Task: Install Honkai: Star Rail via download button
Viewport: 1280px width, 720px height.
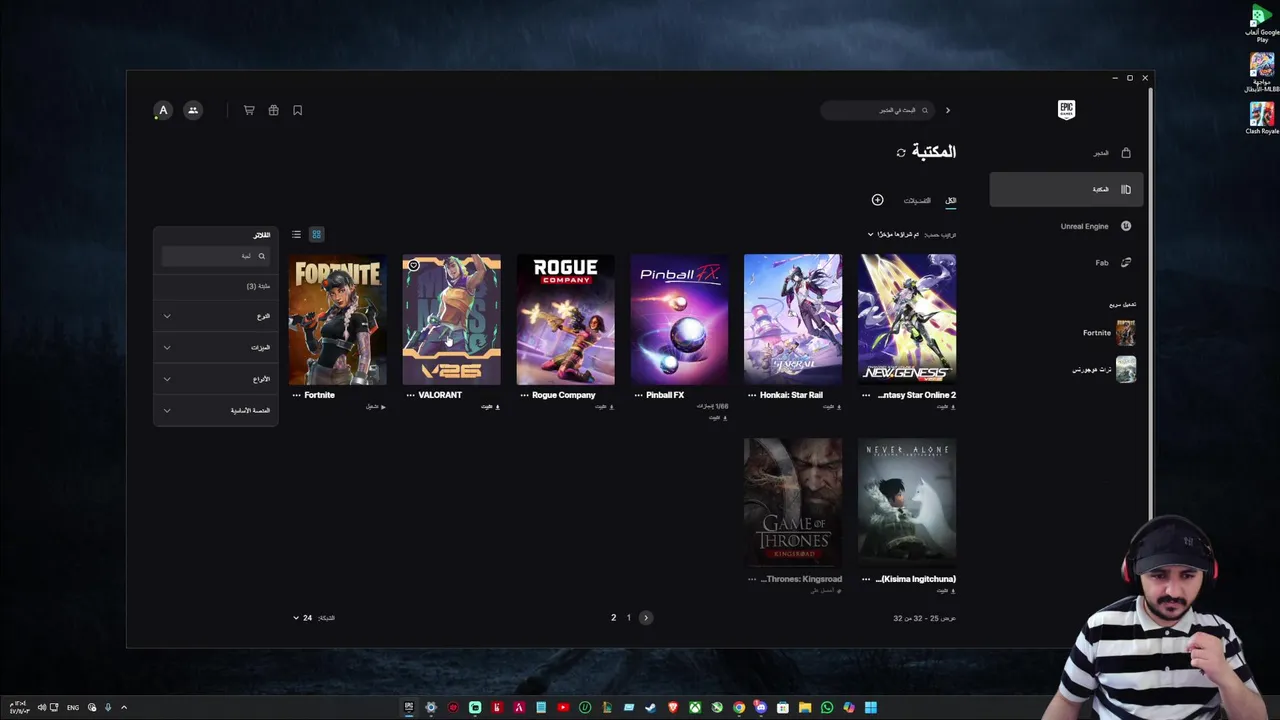Action: pyautogui.click(x=832, y=407)
